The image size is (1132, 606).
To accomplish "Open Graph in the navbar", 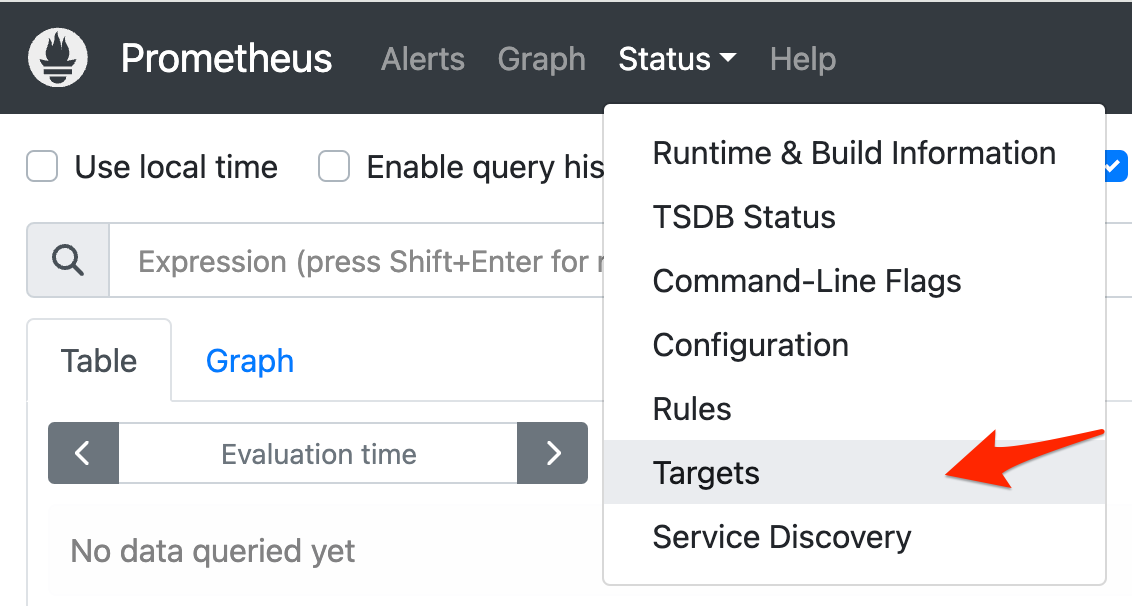I will coord(541,59).
